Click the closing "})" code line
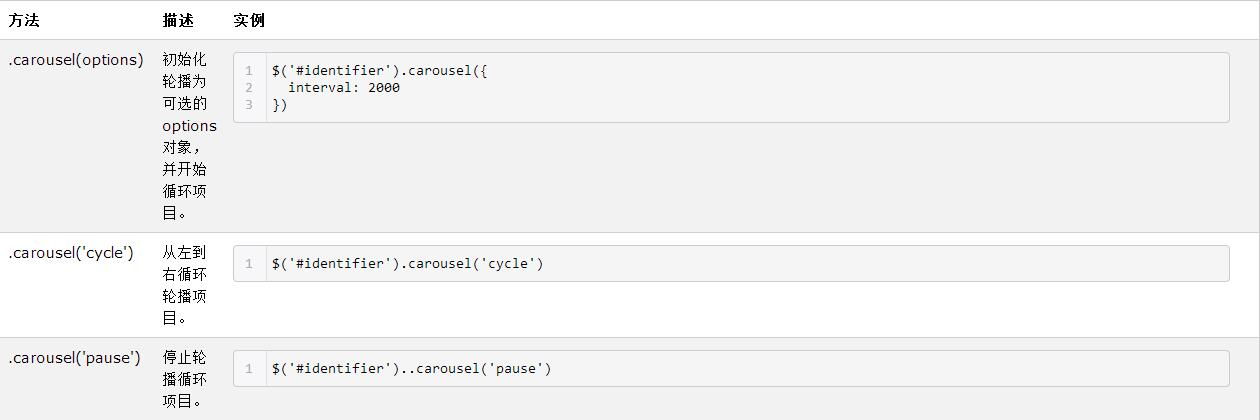The width and height of the screenshot is (1260, 420). [279, 105]
